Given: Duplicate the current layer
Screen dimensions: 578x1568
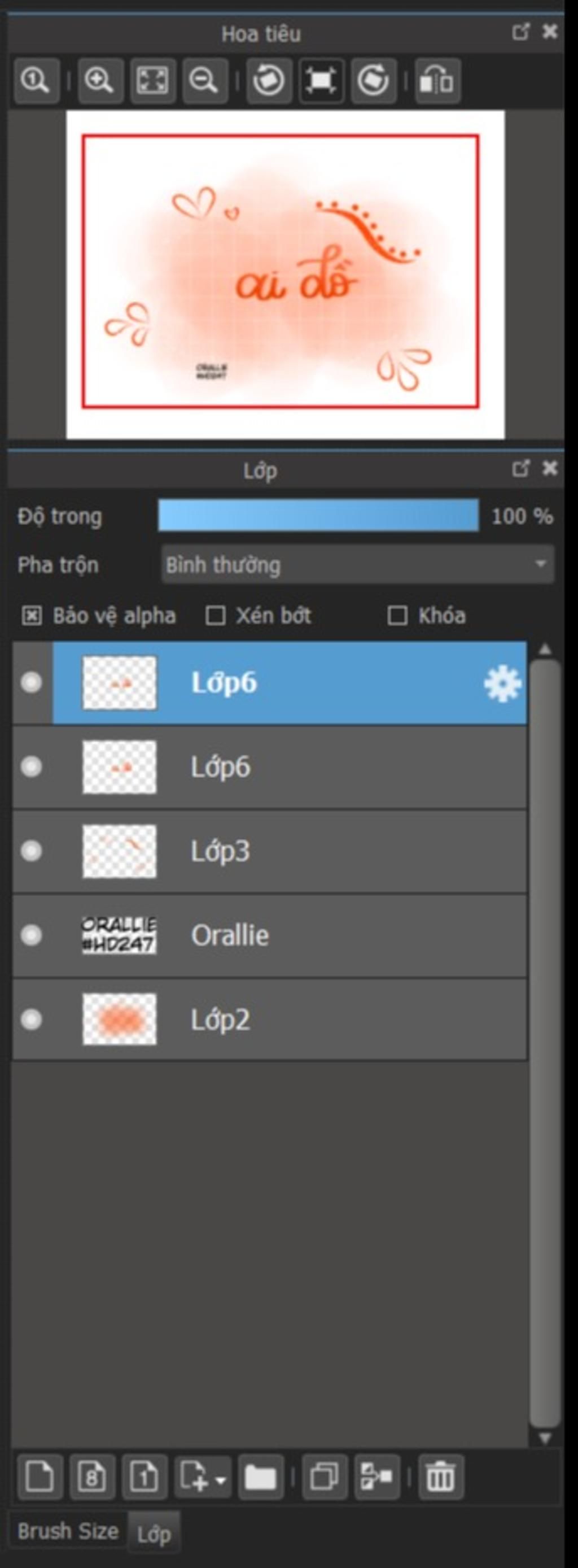Looking at the screenshot, I should coord(325,1476).
